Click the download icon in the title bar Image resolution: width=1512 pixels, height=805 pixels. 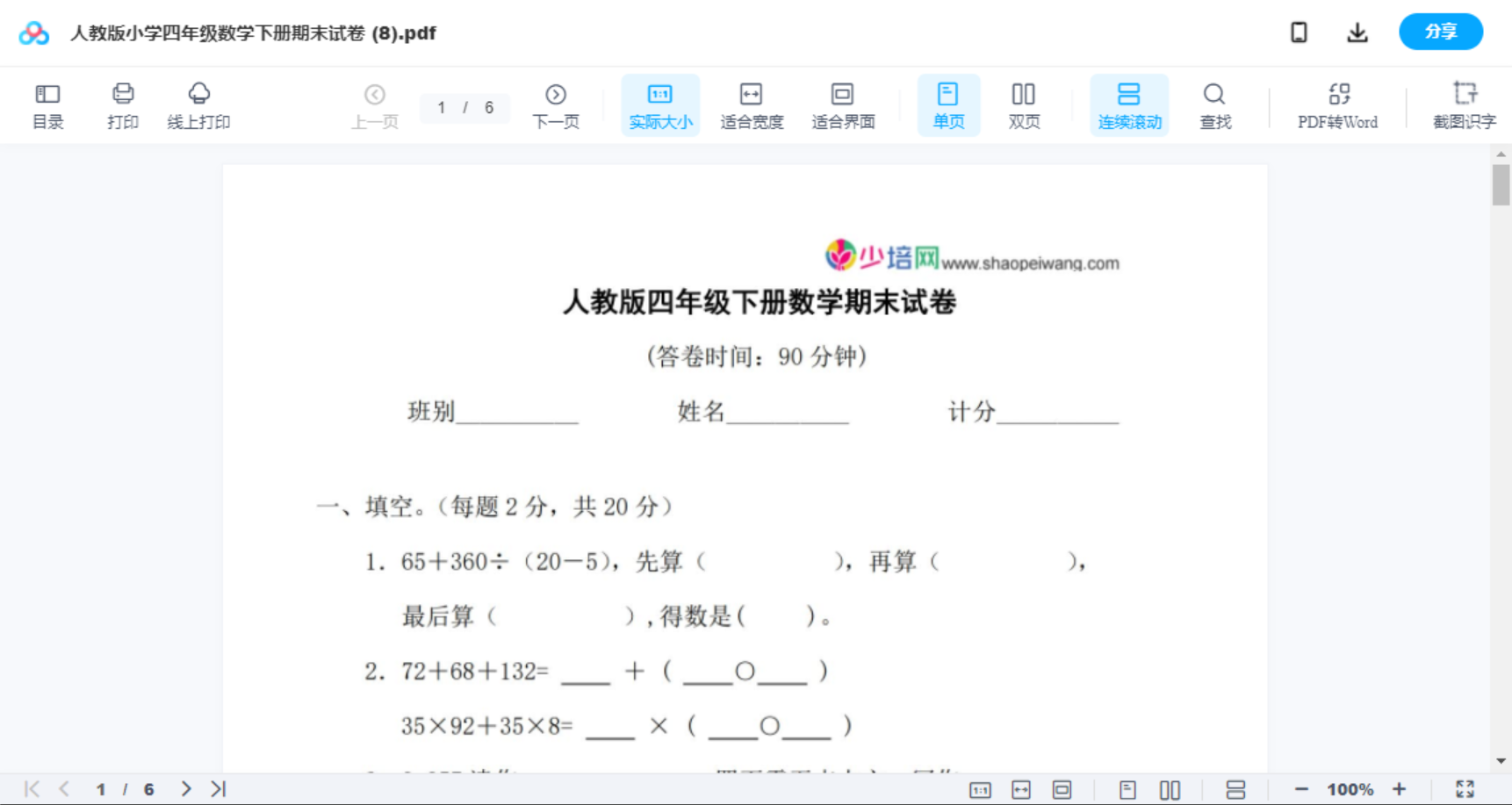click(1357, 32)
